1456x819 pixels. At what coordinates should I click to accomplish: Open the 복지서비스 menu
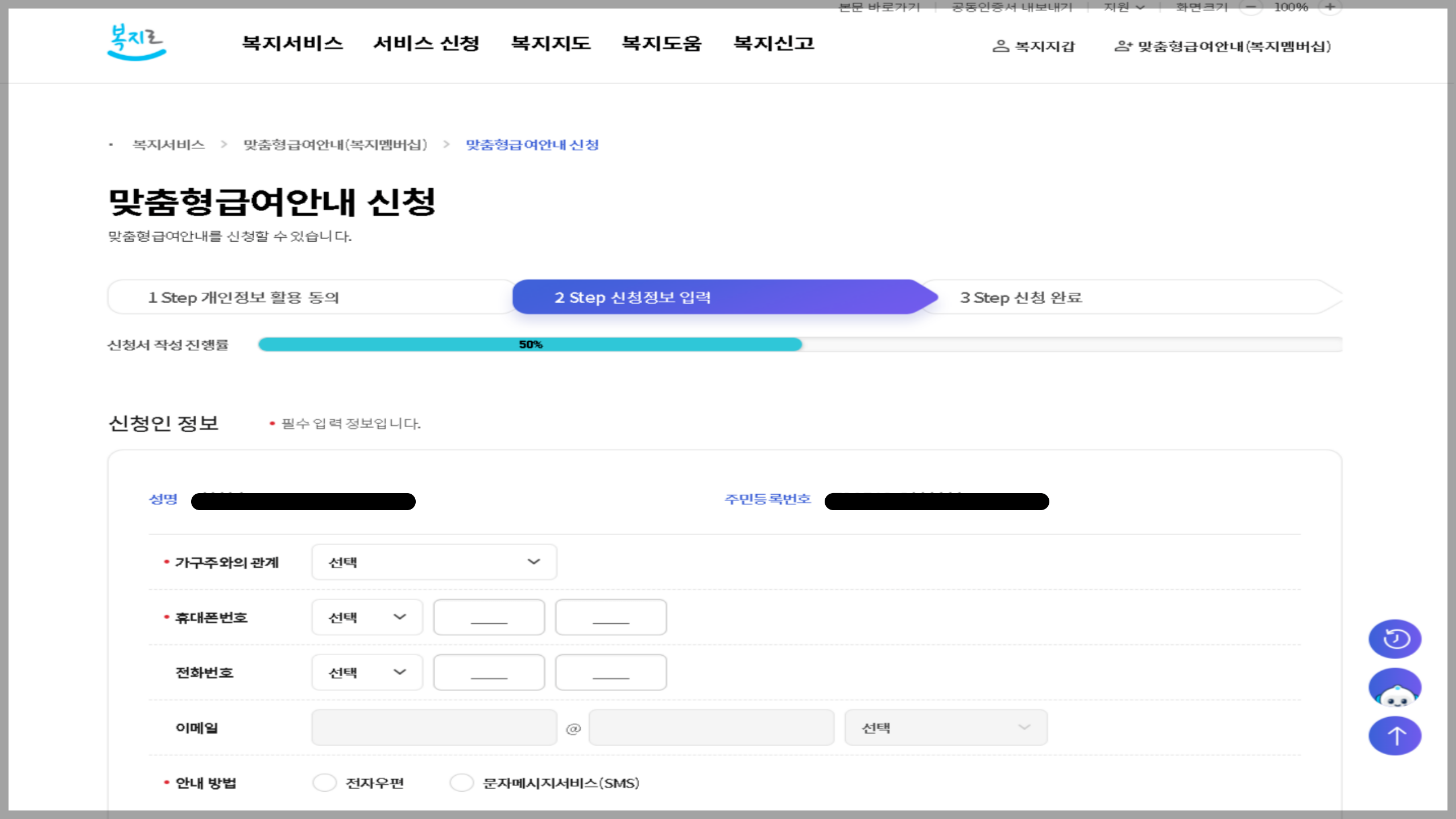pos(292,43)
